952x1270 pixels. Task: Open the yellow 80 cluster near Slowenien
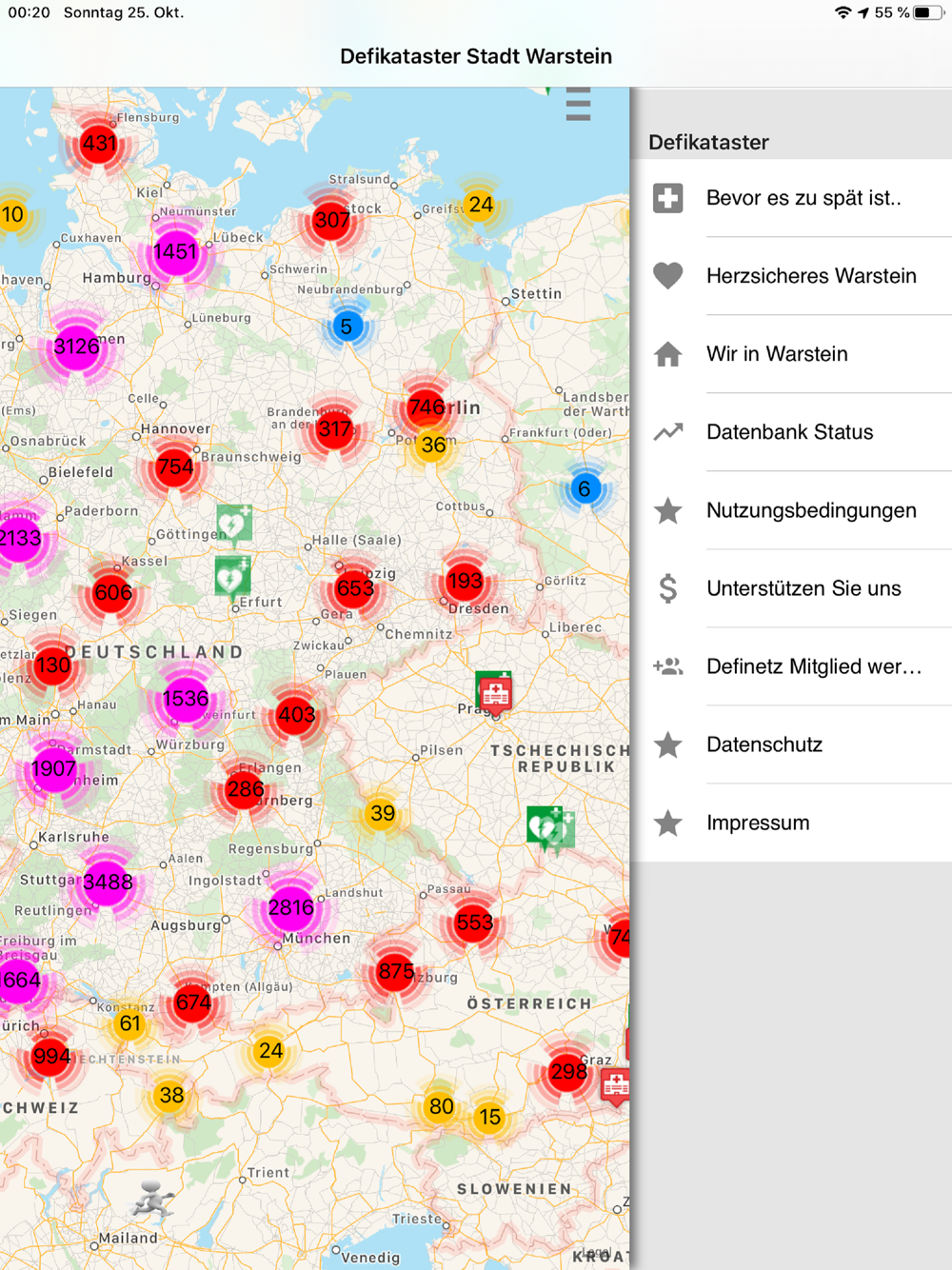click(x=441, y=1107)
